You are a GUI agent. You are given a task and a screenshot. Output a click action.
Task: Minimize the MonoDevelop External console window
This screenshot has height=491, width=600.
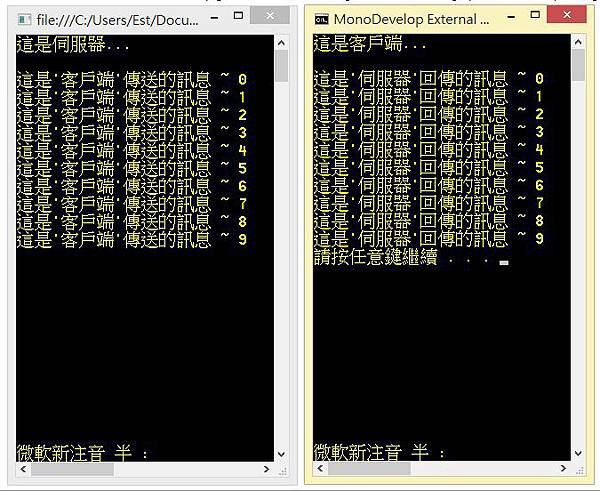coord(511,17)
